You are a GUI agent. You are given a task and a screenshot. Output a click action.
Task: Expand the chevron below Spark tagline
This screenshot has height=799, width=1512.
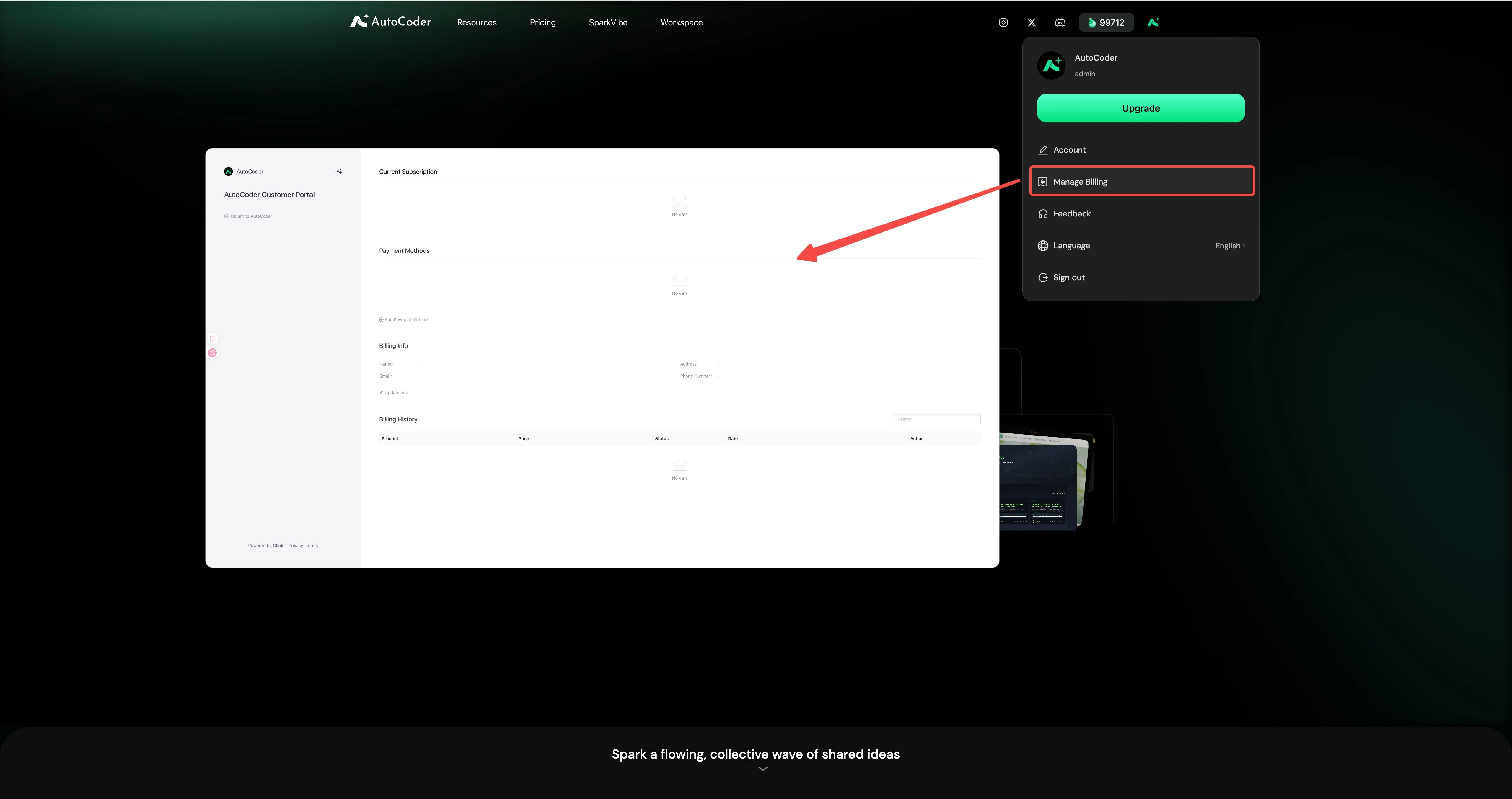[x=762, y=769]
